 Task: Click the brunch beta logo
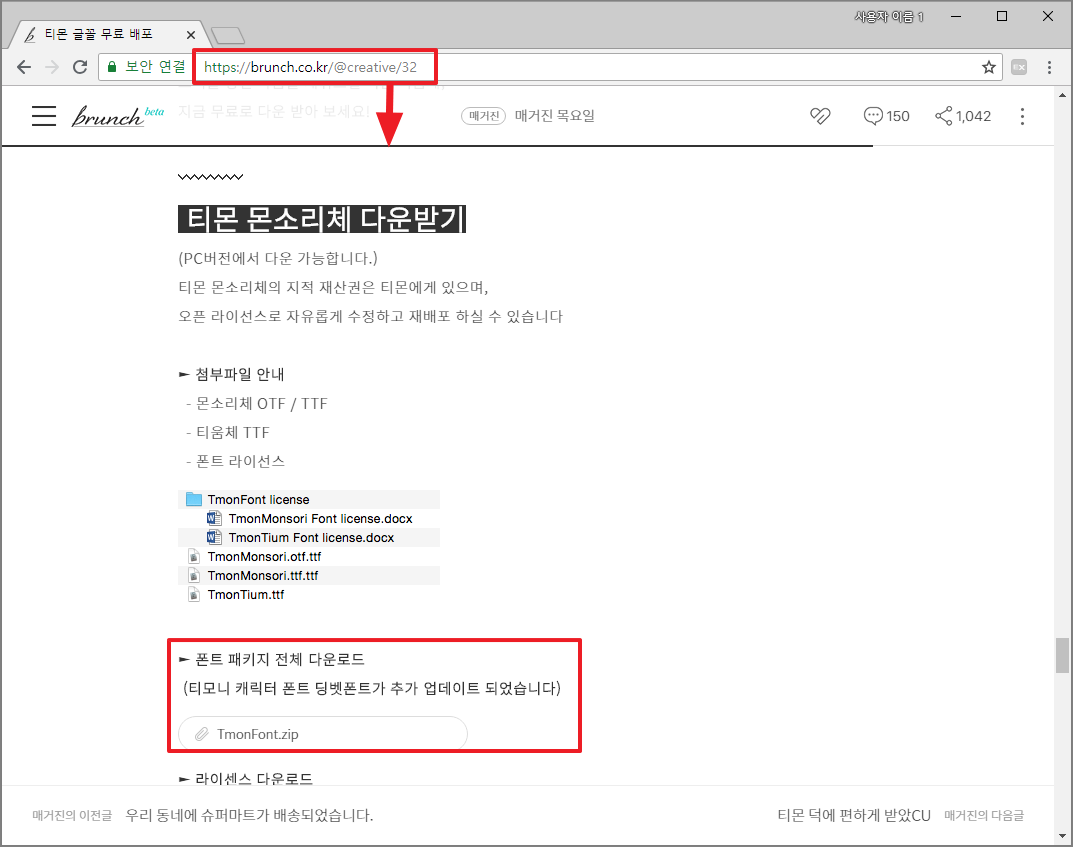(118, 116)
